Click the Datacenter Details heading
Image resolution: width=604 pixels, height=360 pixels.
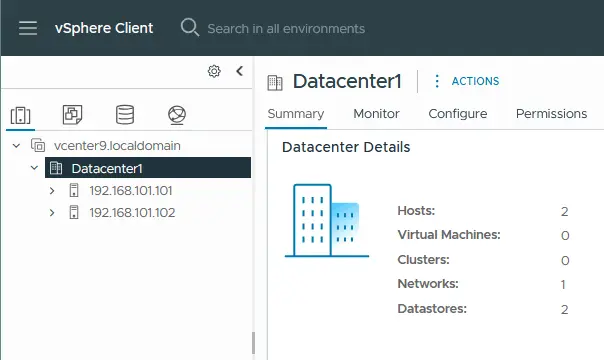click(x=346, y=147)
